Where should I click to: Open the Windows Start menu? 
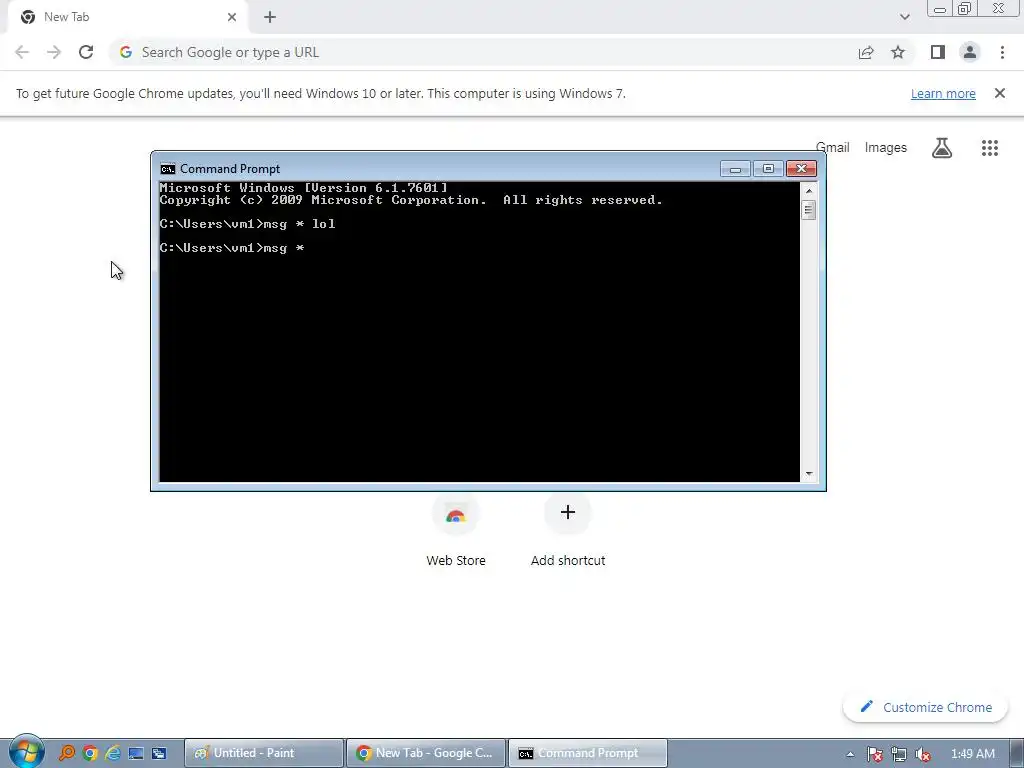[26, 752]
